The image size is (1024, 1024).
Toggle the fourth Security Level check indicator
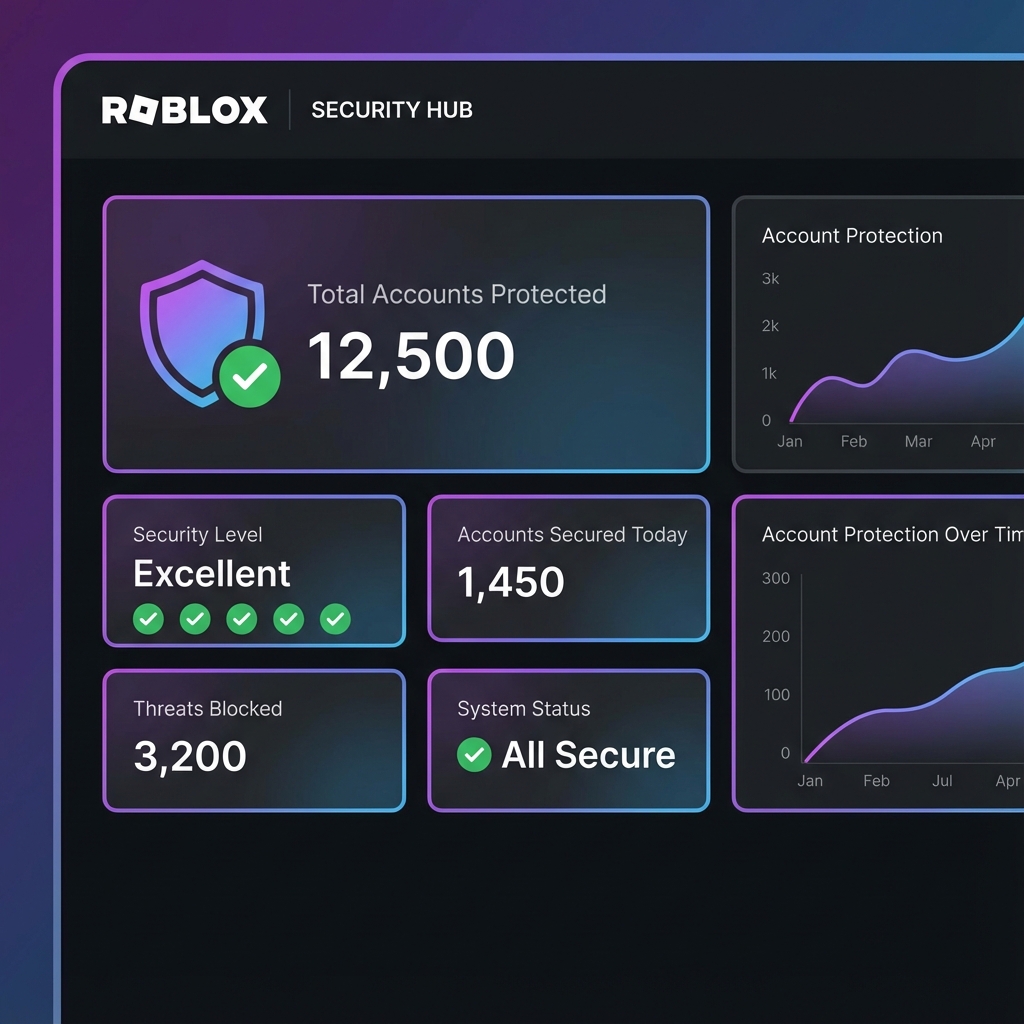[x=288, y=619]
